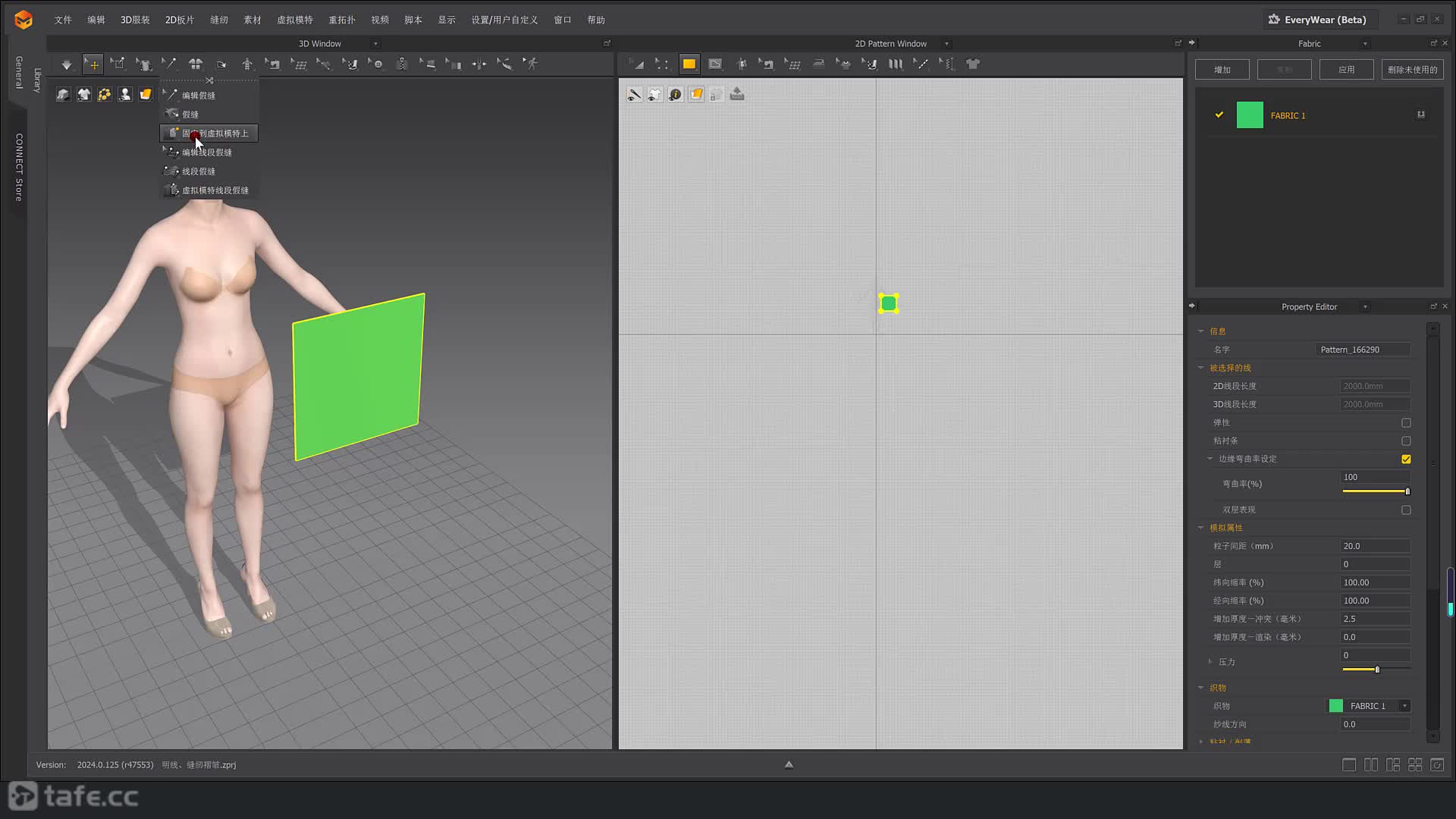Toggle garment display icon in 3D window
Screen dimensions: 1456x819
pyautogui.click(x=83, y=95)
